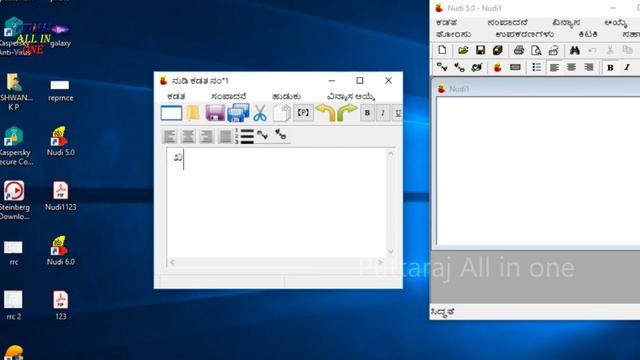Click the keyboard icon in Nudi 5.0 toolbar

(515, 67)
